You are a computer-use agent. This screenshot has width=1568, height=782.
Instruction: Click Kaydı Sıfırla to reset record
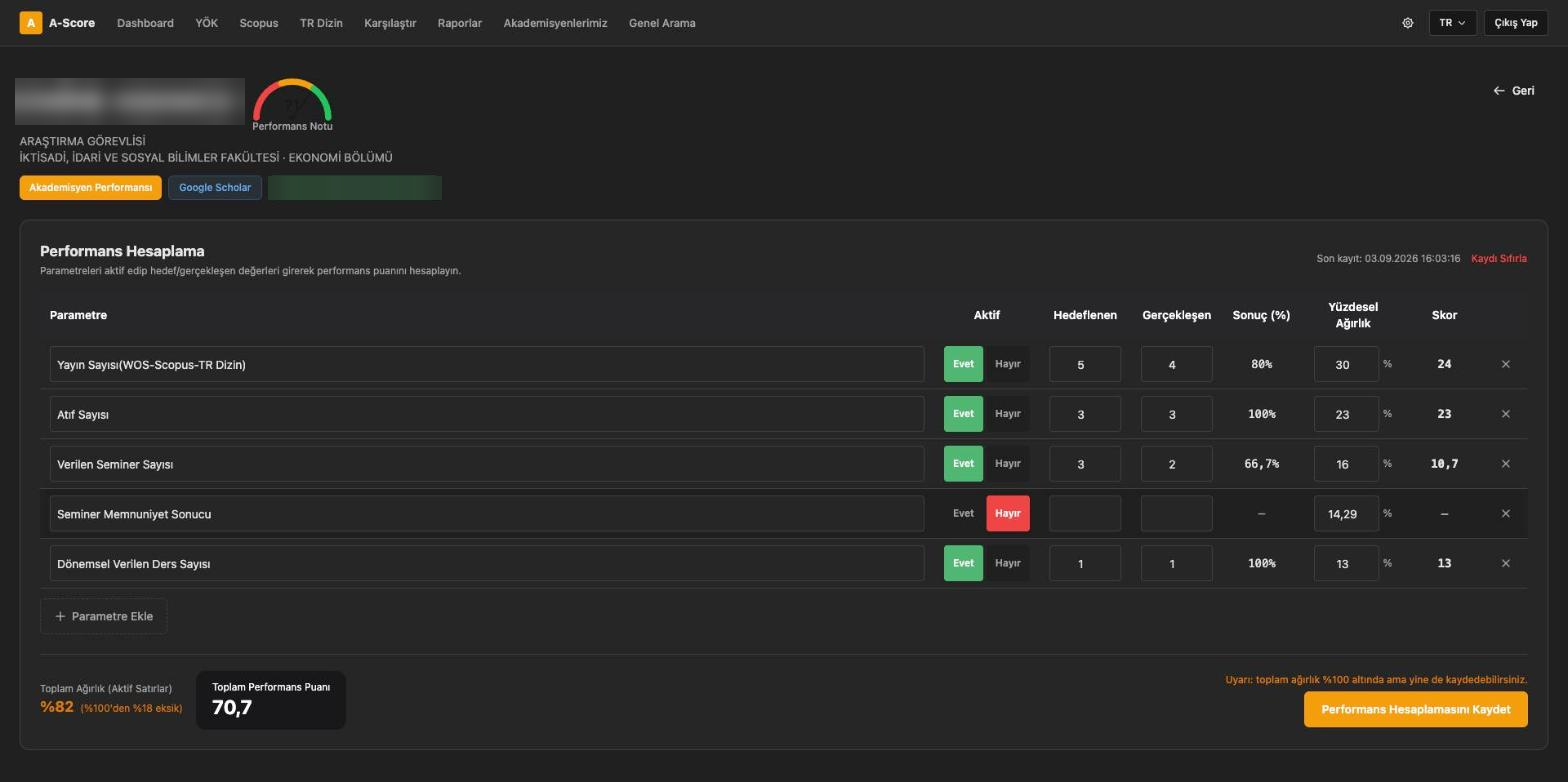(x=1499, y=259)
